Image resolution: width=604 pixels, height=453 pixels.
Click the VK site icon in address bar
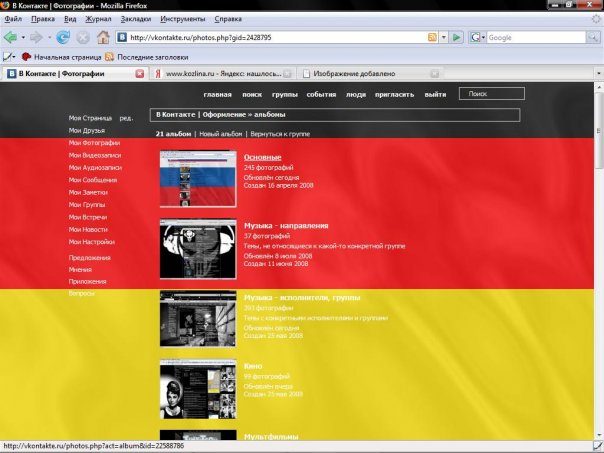point(122,37)
